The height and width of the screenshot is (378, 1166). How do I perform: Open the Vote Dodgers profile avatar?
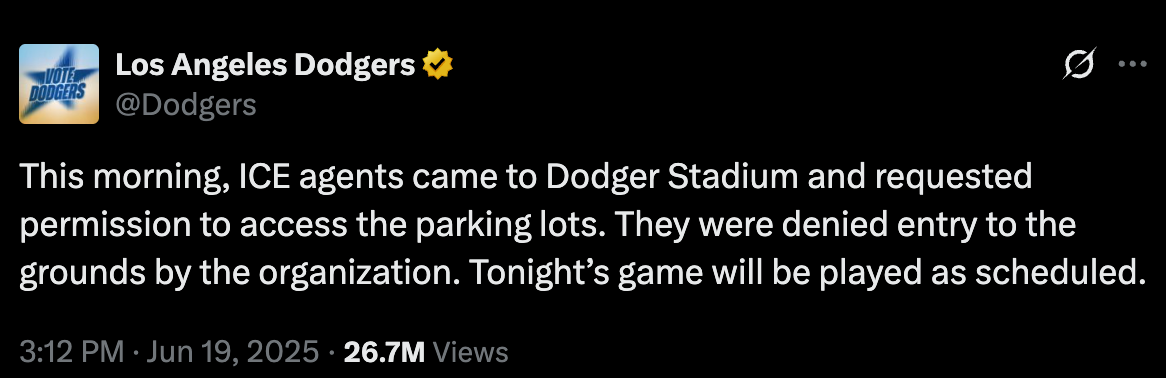pos(59,83)
